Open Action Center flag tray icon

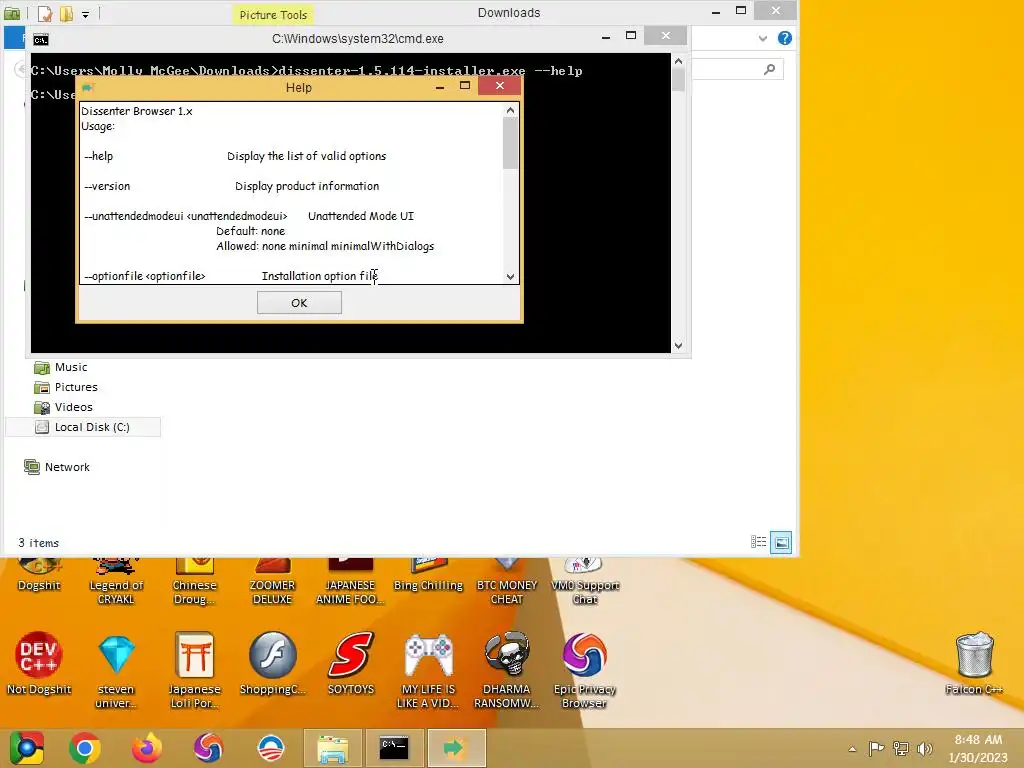pos(876,748)
